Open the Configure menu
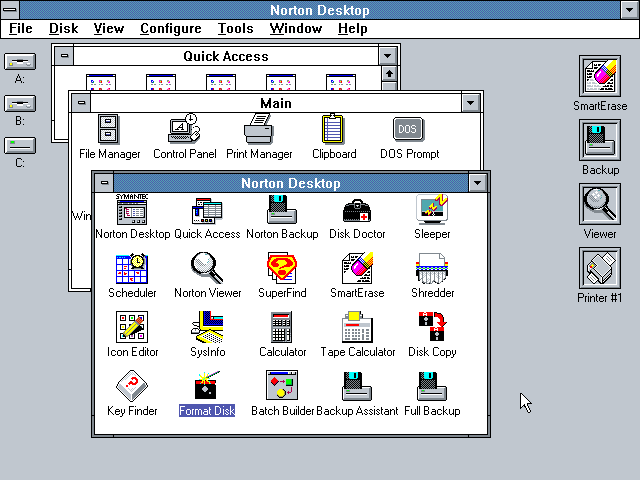This screenshot has width=640, height=480. (171, 29)
